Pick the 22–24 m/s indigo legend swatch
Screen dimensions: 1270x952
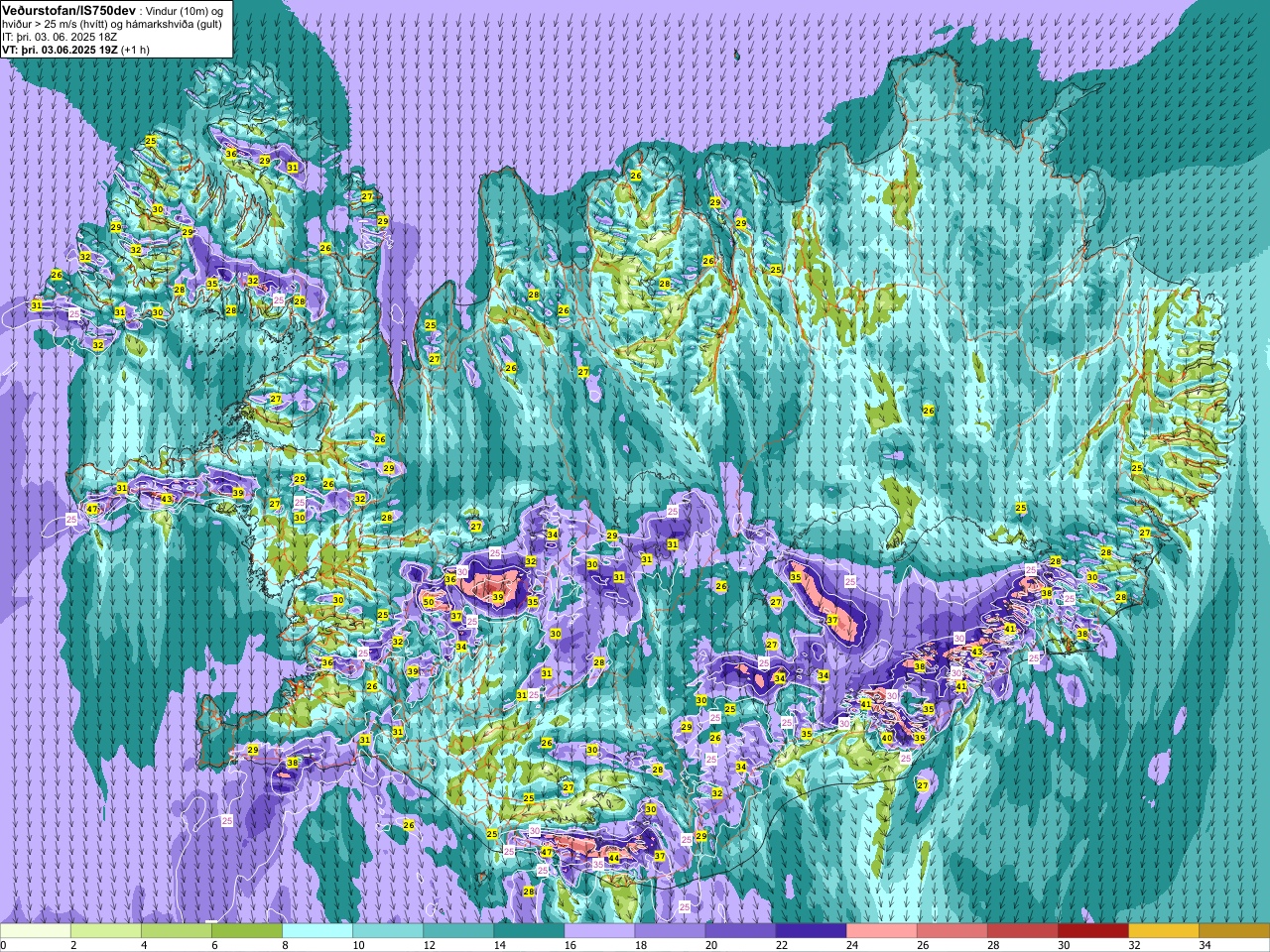point(811,931)
